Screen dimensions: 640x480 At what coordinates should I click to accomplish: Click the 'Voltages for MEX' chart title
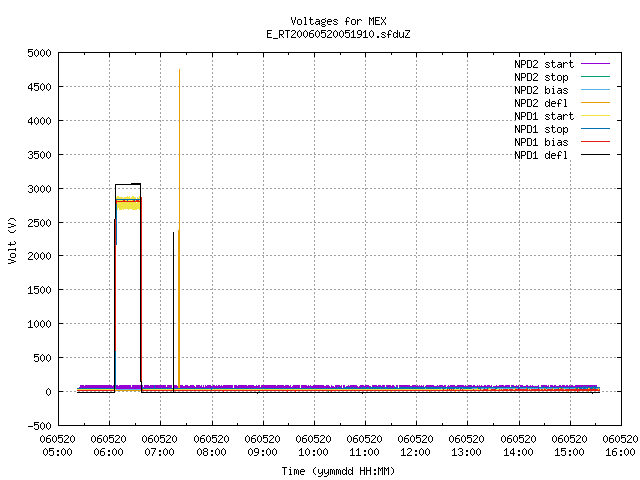pyautogui.click(x=338, y=21)
